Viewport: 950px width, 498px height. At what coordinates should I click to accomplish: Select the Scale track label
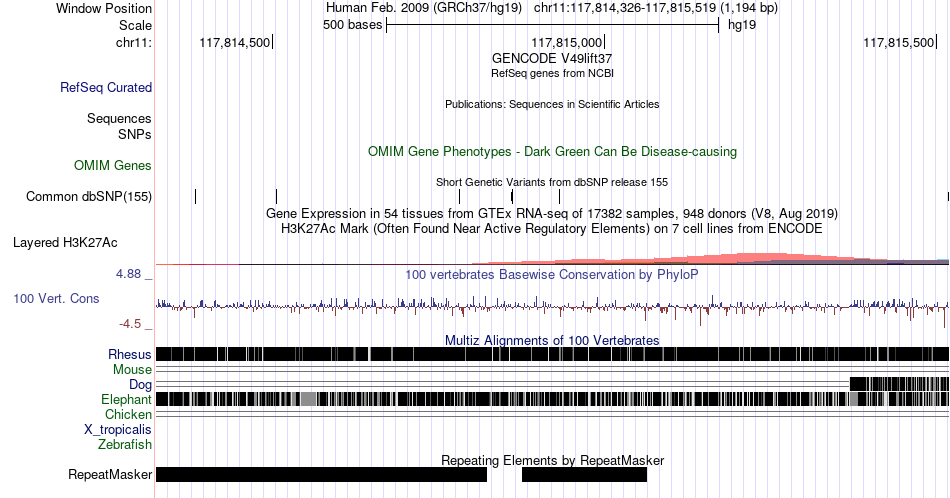(135, 25)
